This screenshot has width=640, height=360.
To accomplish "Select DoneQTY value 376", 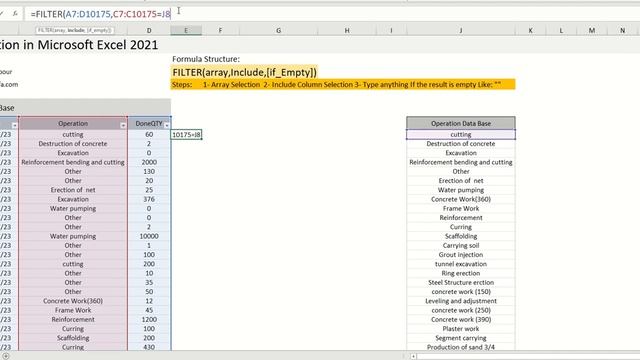I will click(149, 199).
